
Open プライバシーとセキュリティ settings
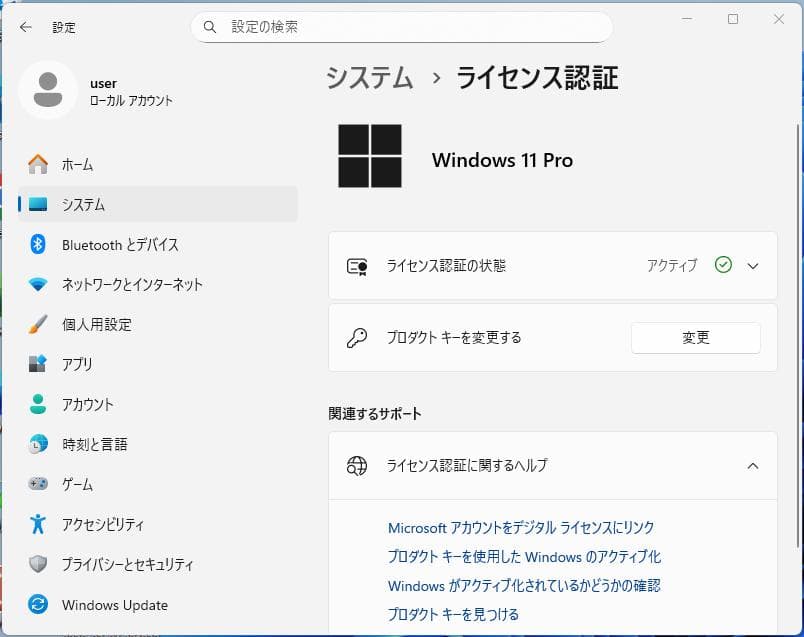(37, 564)
